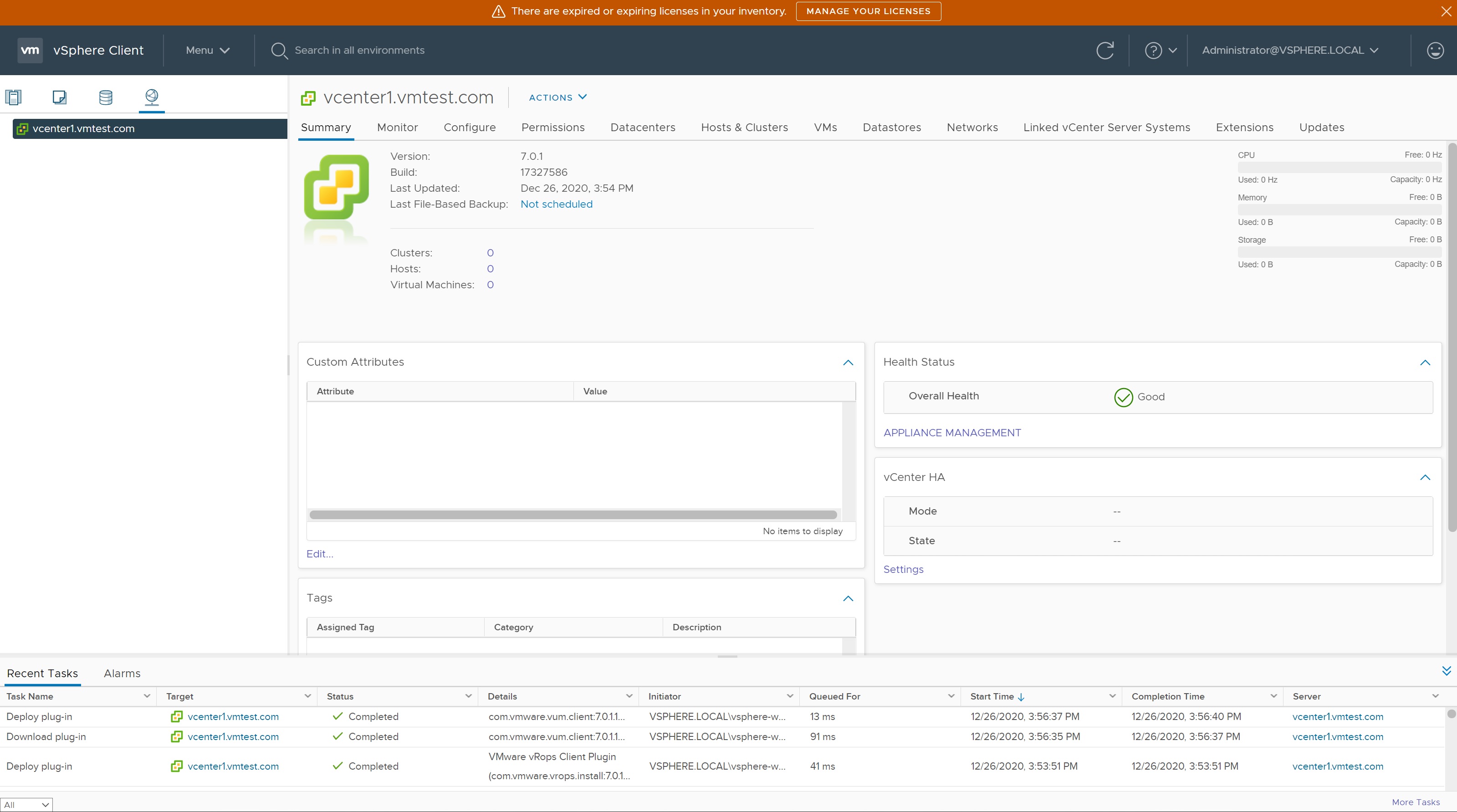
Task: Open the Menu dropdown
Action: (208, 51)
